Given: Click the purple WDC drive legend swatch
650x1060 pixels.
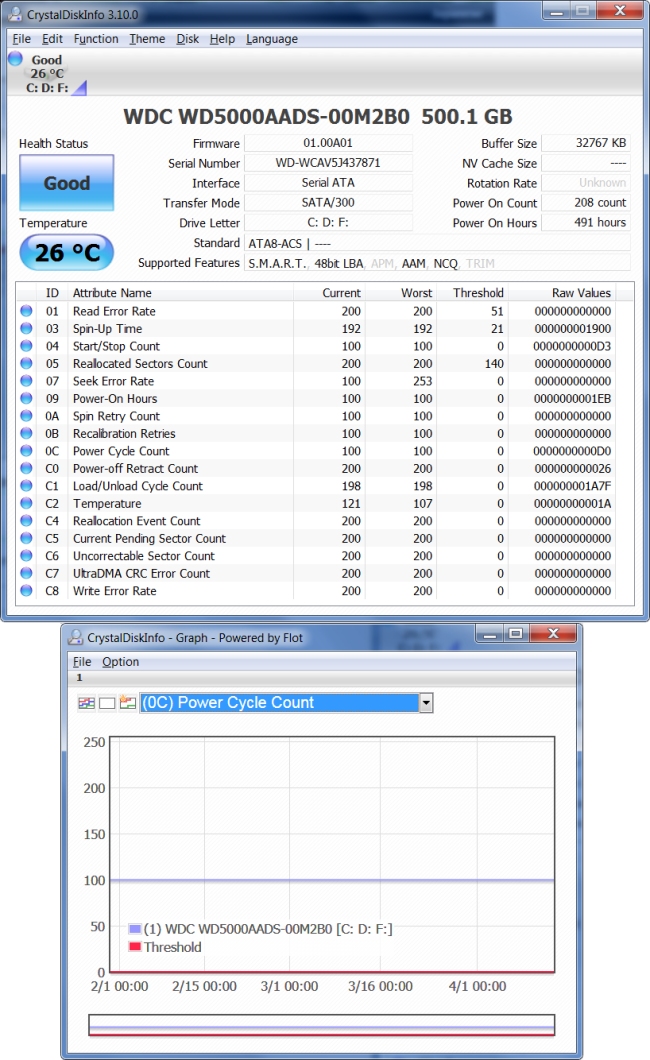Looking at the screenshot, I should pyautogui.click(x=135, y=929).
